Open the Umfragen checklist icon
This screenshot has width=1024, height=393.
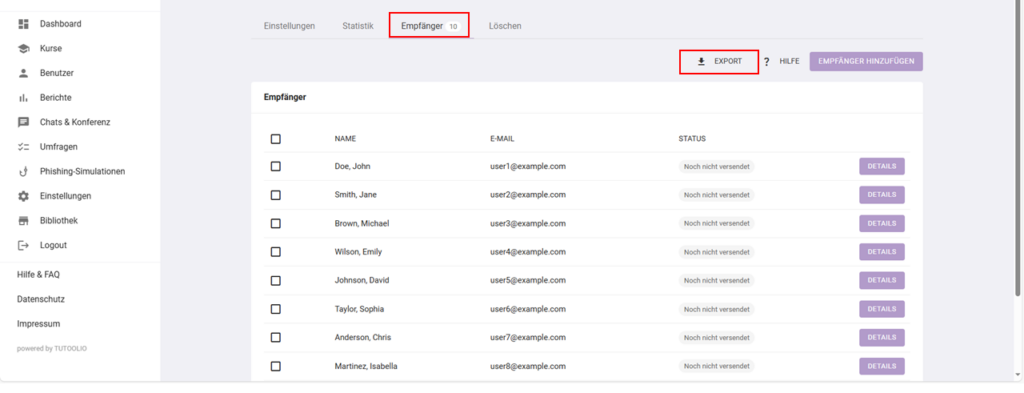point(24,147)
